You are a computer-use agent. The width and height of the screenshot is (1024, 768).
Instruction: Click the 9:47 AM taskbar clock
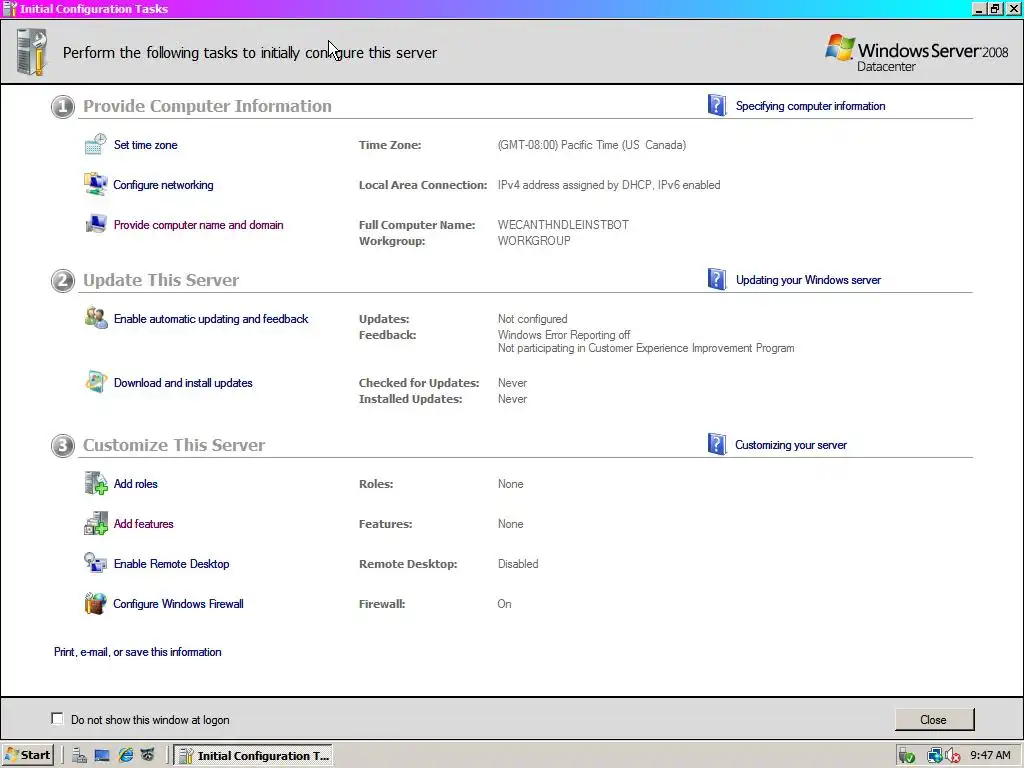coord(990,756)
